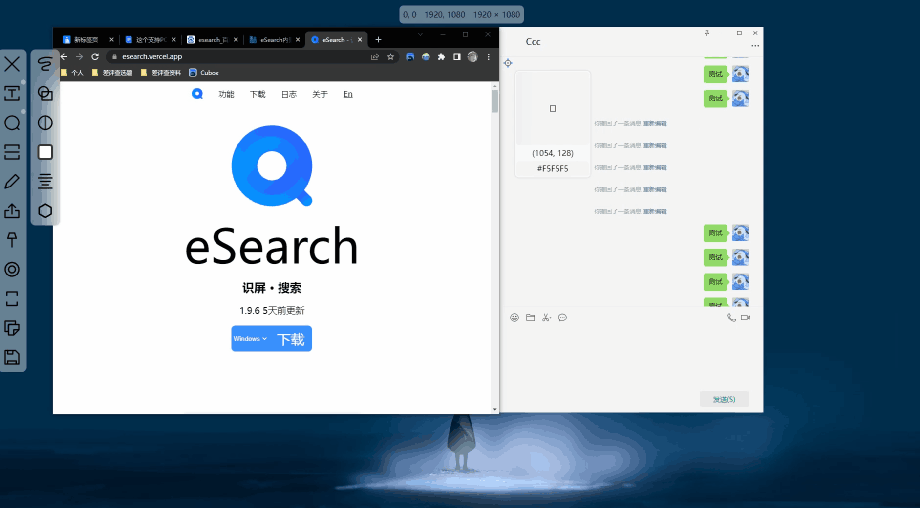The image size is (920, 508).
Task: Open the Cuboe bookmark
Action: [204, 73]
